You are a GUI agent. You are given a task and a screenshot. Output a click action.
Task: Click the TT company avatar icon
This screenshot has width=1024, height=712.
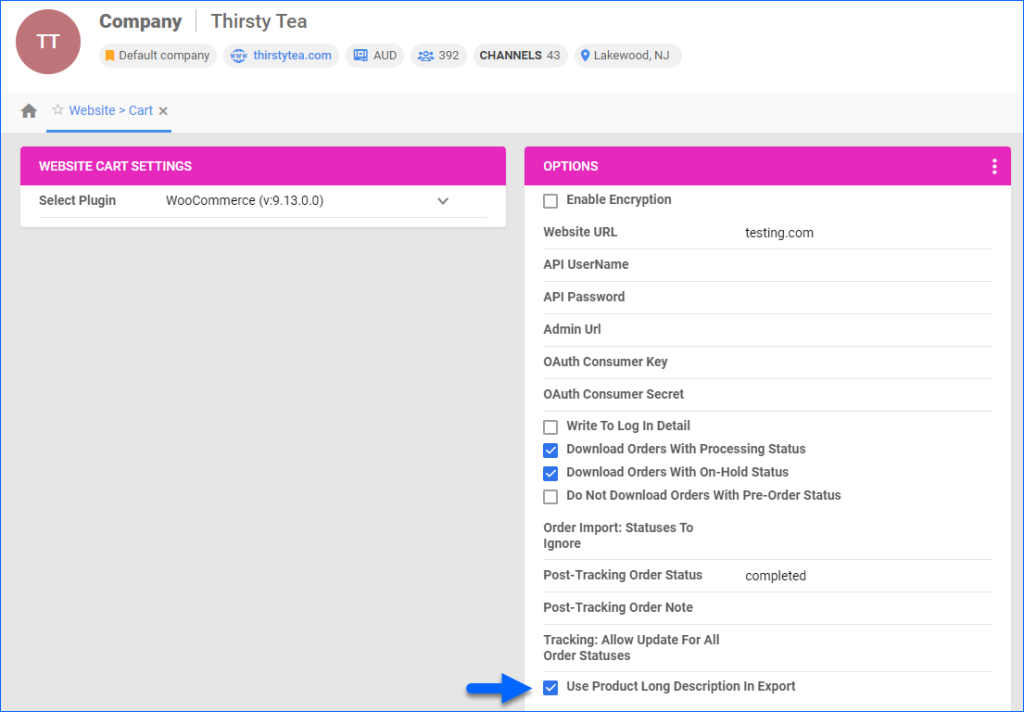(x=47, y=41)
